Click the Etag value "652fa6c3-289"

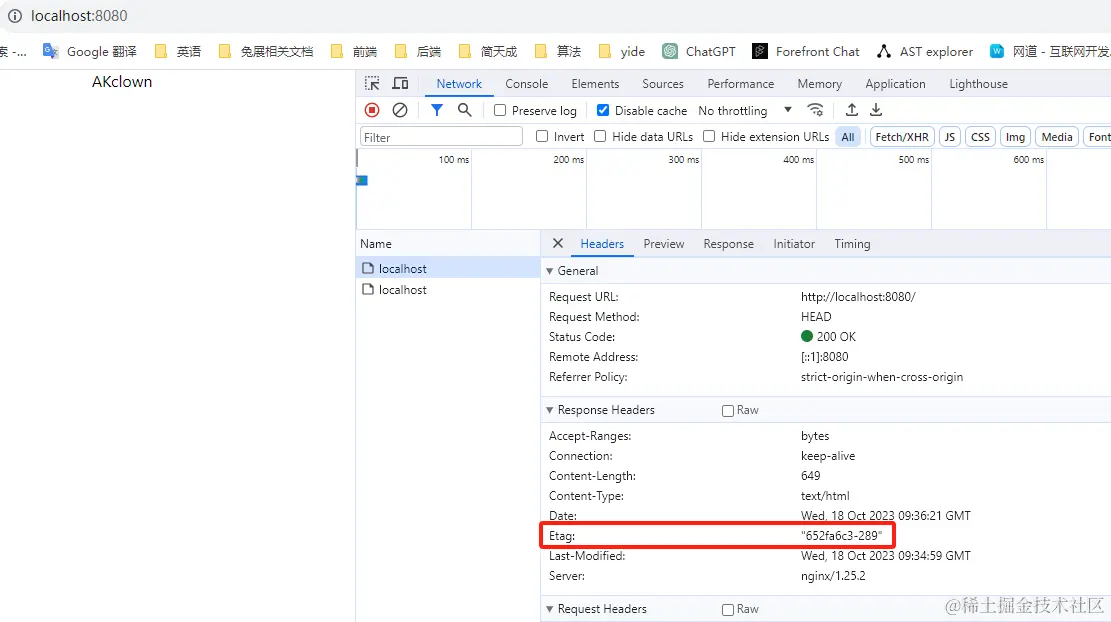click(x=842, y=536)
